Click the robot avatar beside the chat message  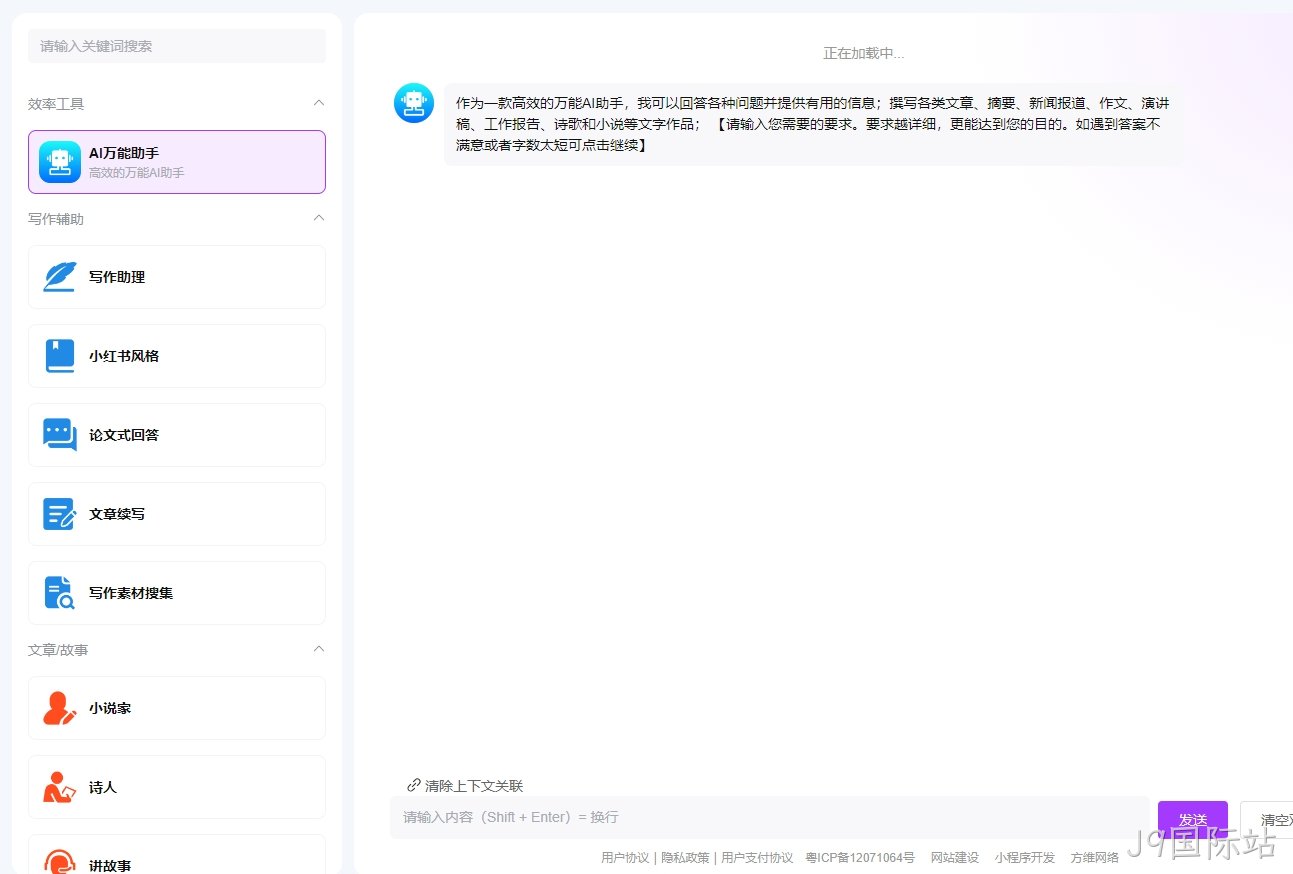tap(414, 103)
